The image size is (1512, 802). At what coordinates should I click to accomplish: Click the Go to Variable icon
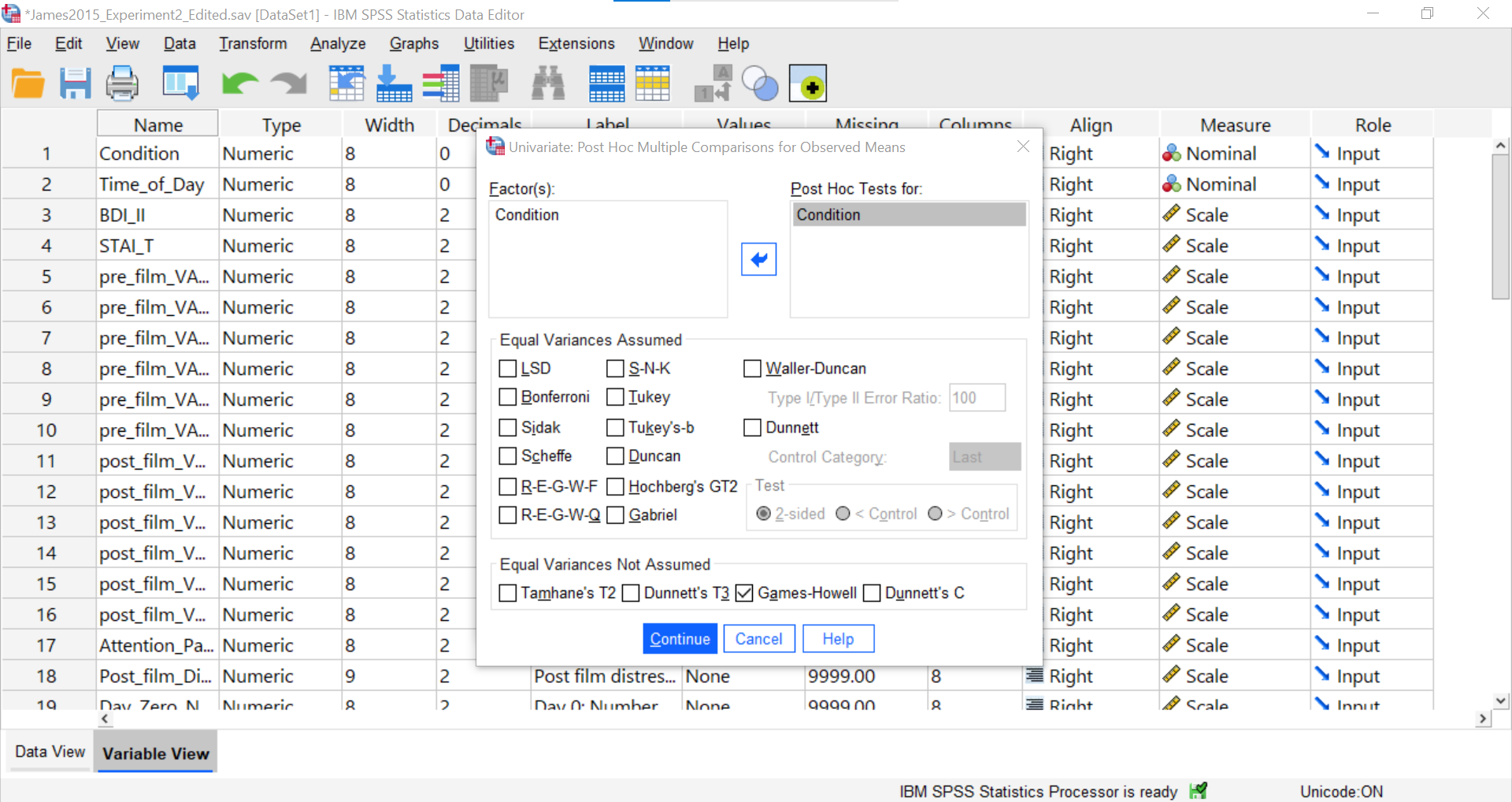tap(394, 84)
